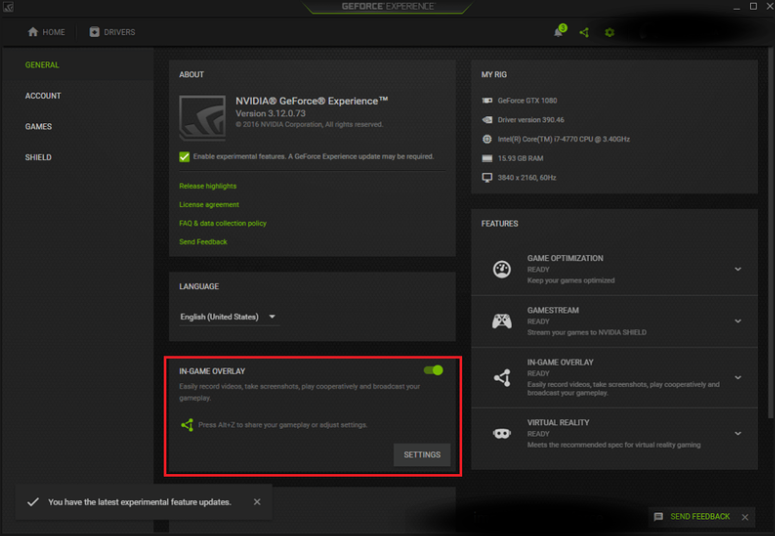This screenshot has width=775, height=536.
Task: Click the Game Optimization gauge icon
Action: click(502, 269)
